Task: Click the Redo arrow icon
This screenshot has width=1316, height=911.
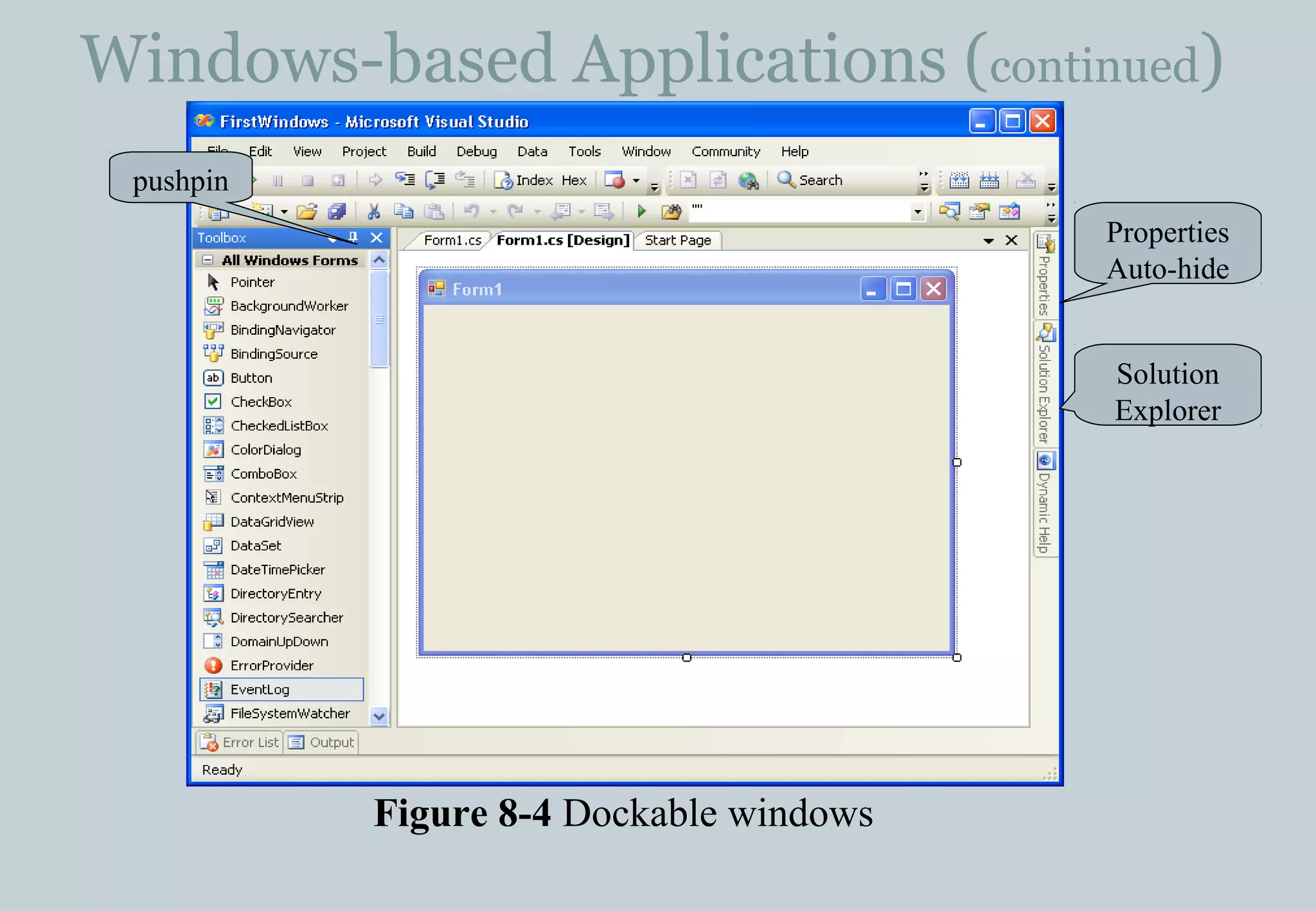Action: tap(515, 211)
